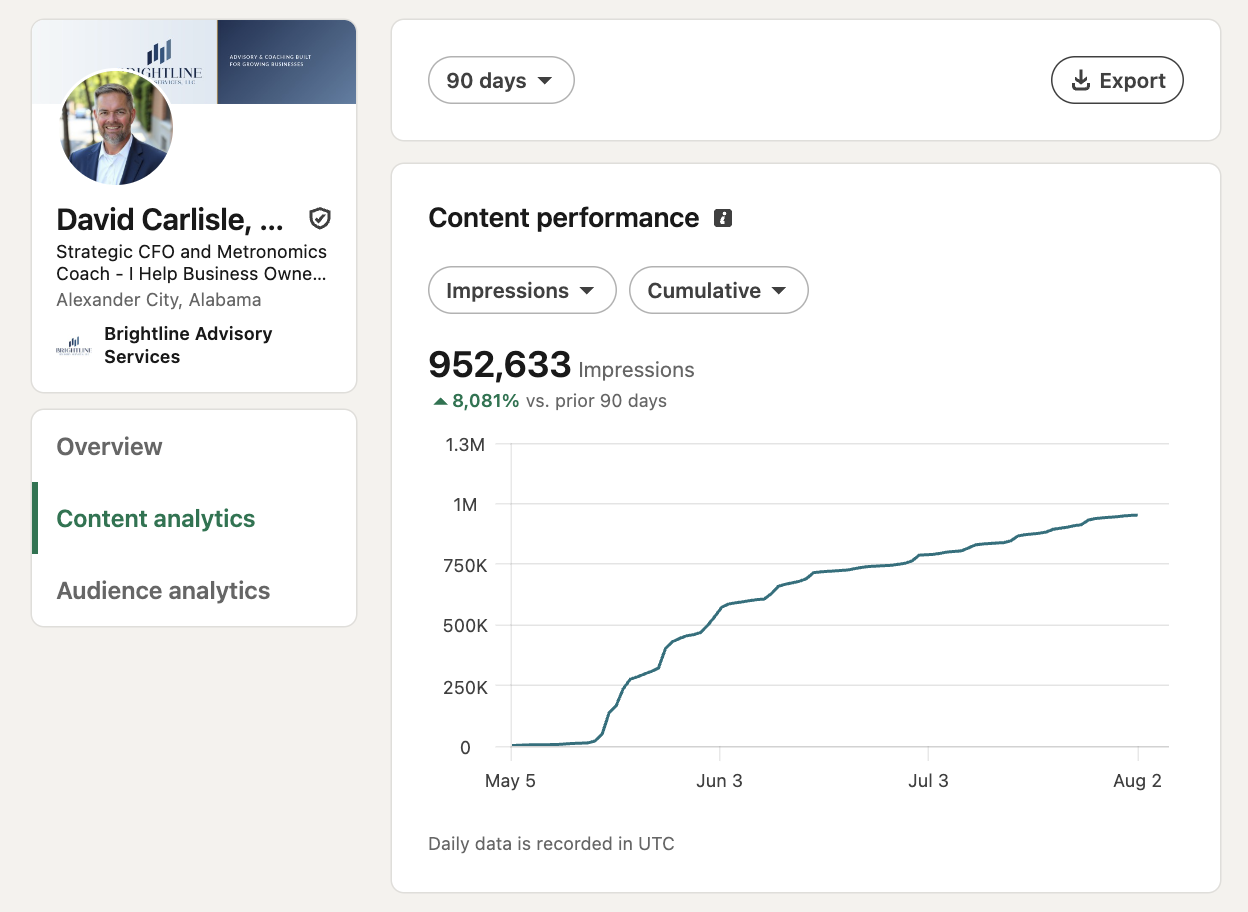
Task: Go to the Overview section
Action: tap(109, 446)
